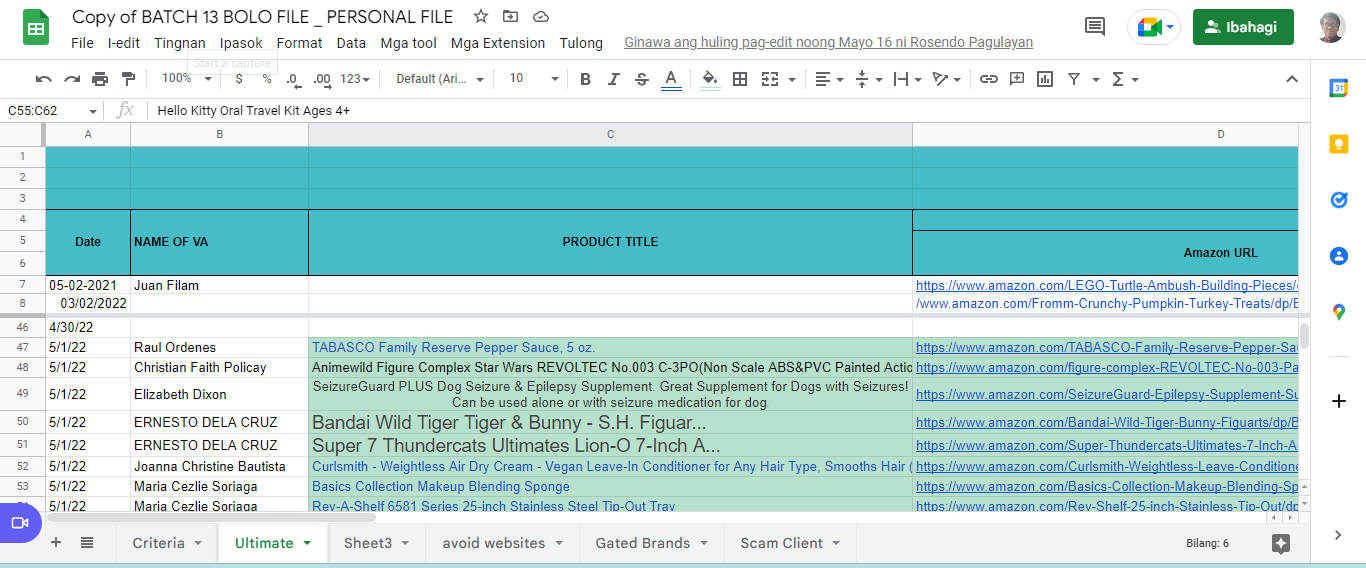Viewport: 1366px width, 568px height.
Task: Click the Ibahagi share button
Action: (x=1243, y=27)
